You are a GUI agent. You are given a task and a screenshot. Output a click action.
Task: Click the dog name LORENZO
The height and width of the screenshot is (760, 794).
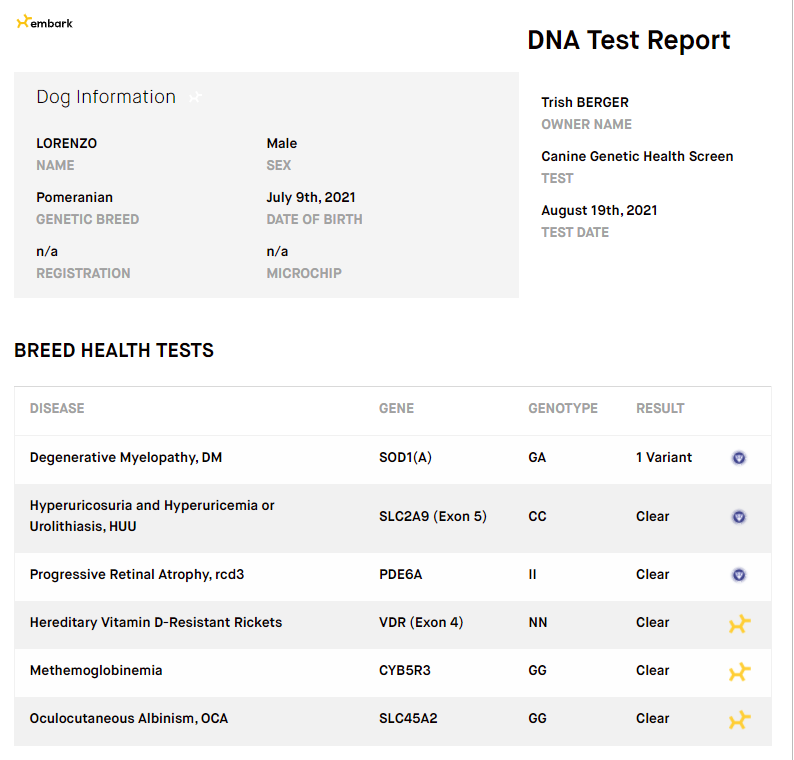[x=66, y=143]
